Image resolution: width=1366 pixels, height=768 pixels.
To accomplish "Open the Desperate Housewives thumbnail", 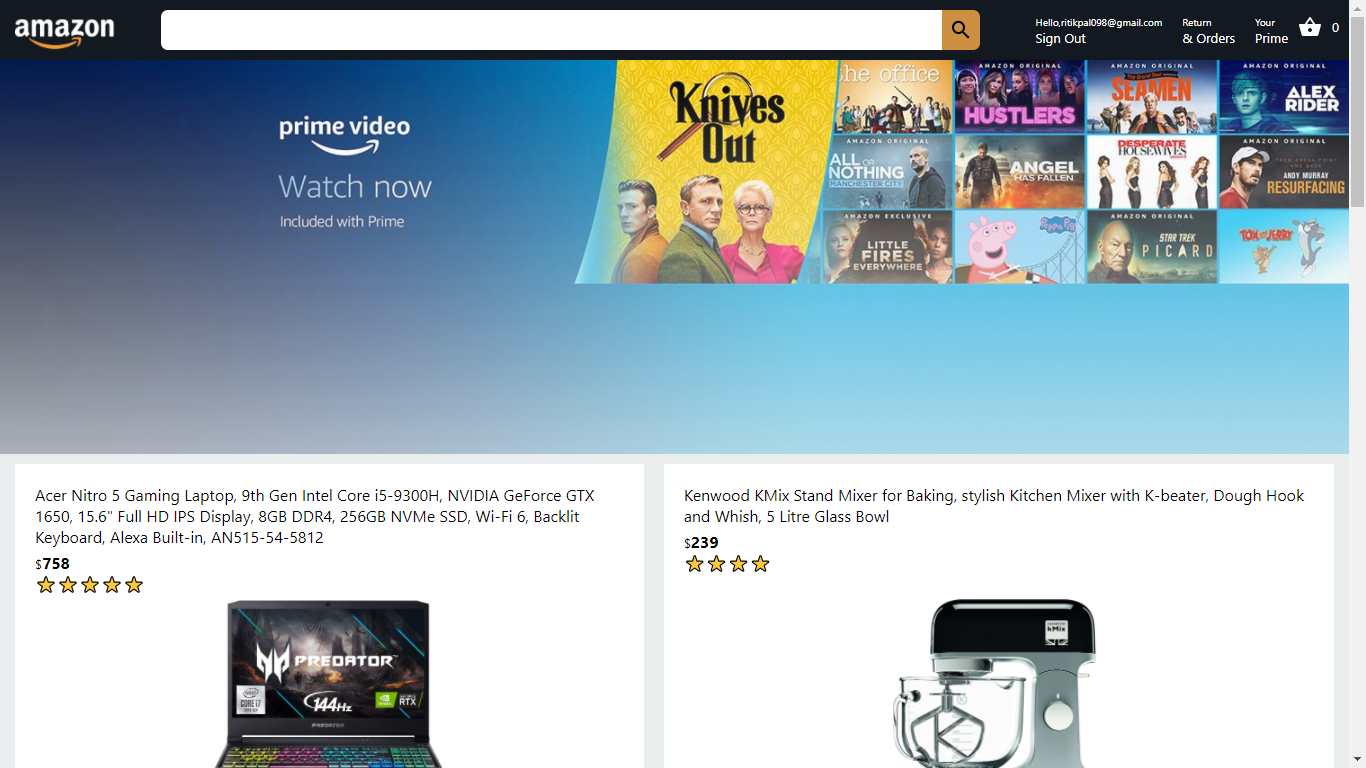I will [x=1151, y=172].
